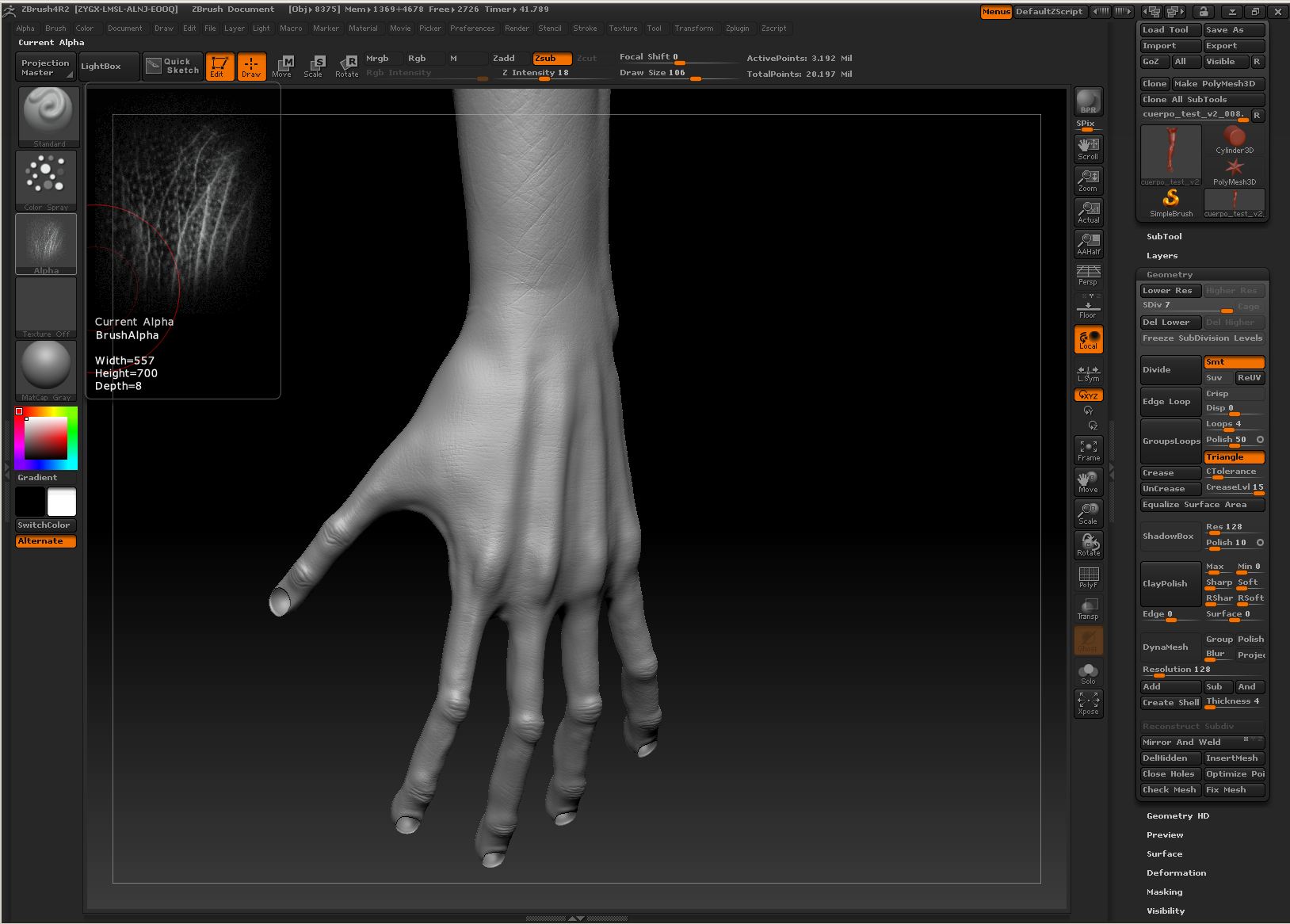Click the DynaMesh button
The image size is (1290, 924).
click(1170, 647)
